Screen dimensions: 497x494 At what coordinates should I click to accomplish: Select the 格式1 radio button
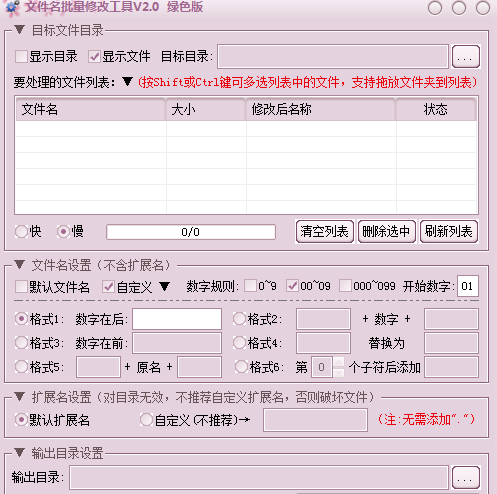click(x=21, y=319)
